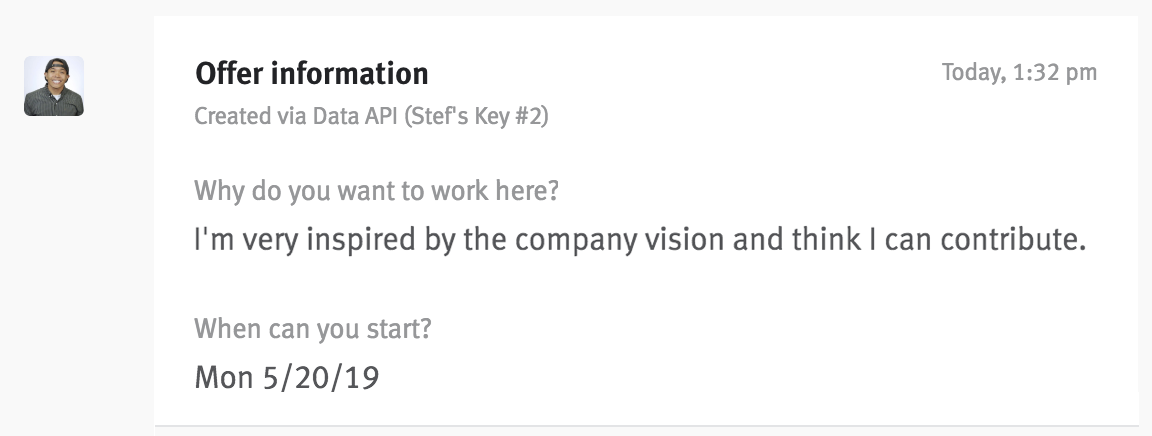1152x436 pixels.
Task: Click the divider line at the card bottom
Action: pyautogui.click(x=646, y=426)
